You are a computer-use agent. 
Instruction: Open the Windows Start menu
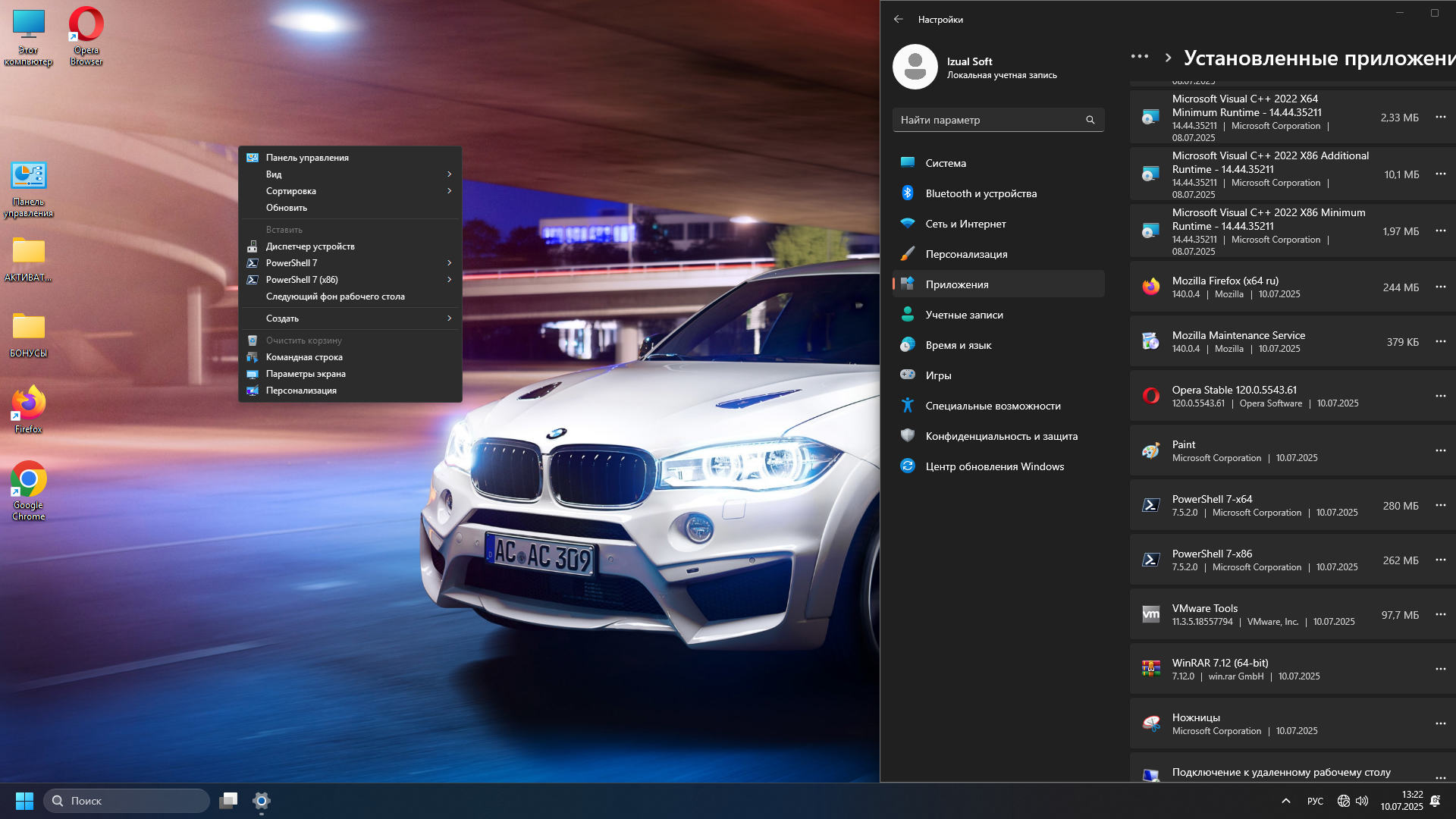24,801
